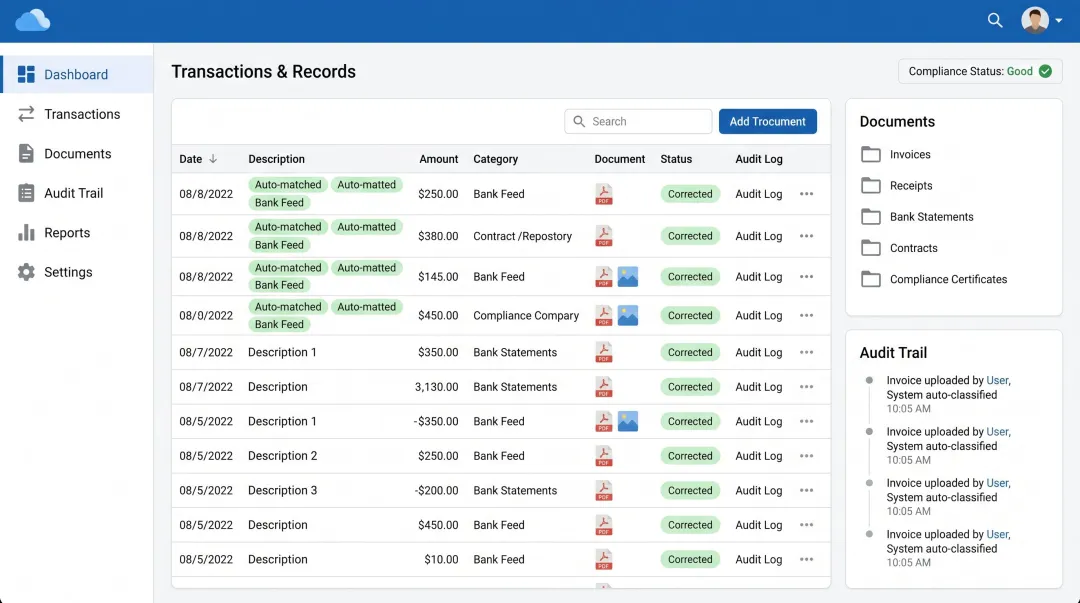
Task: Click the Description column header
Action: 276,159
